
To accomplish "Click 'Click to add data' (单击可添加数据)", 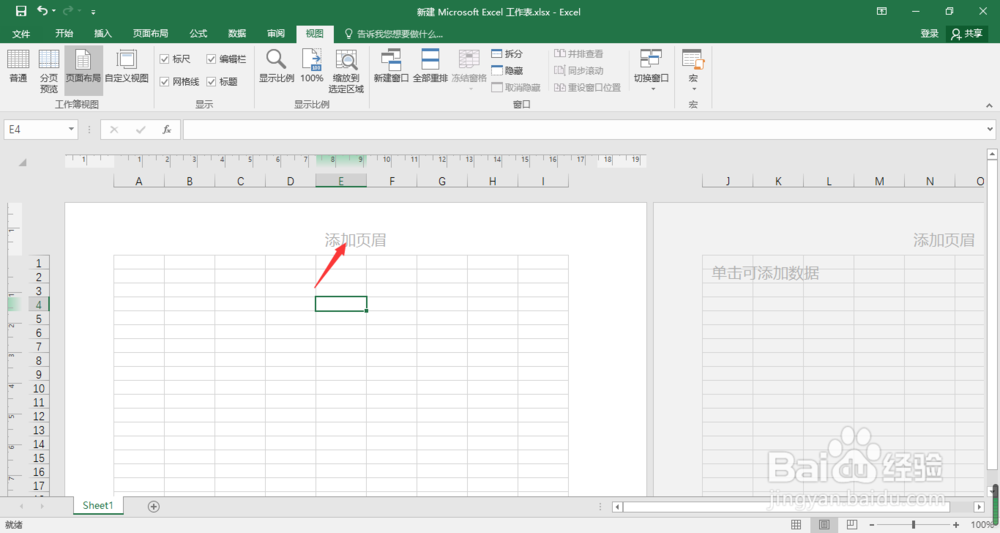I will coord(765,274).
